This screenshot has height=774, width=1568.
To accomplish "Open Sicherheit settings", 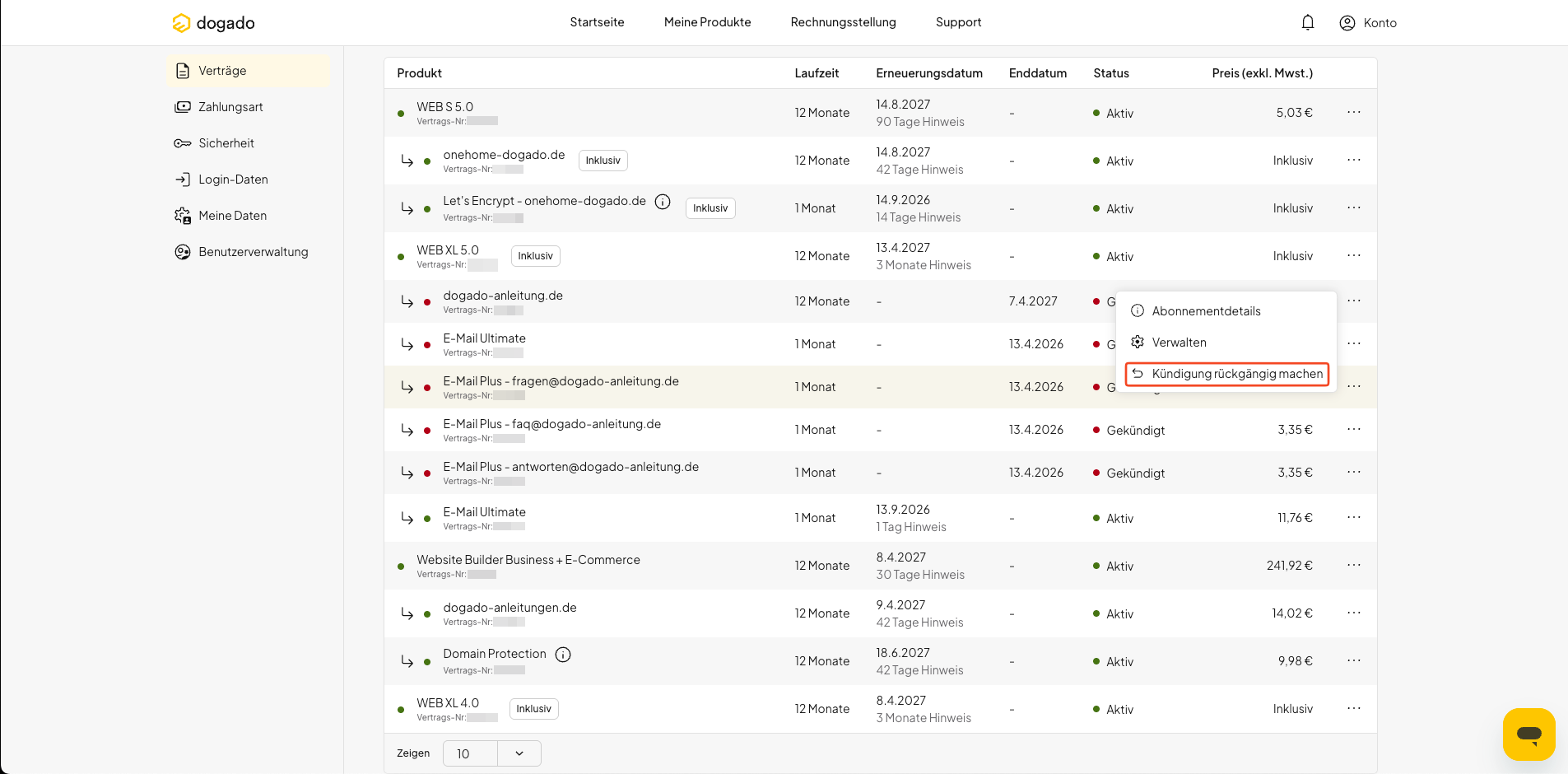I will [249, 143].
